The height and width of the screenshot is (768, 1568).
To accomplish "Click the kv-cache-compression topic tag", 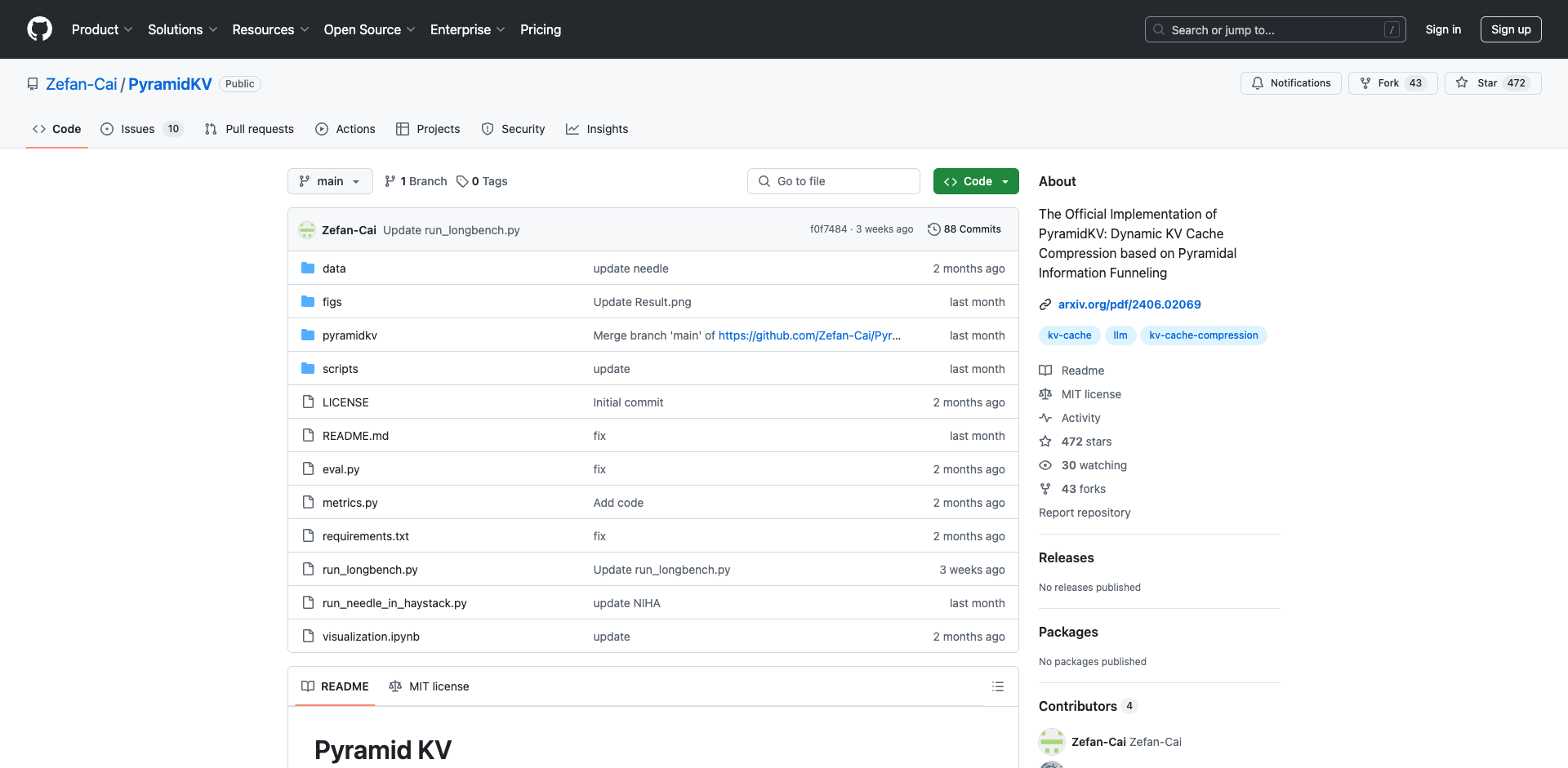I will click(1203, 335).
